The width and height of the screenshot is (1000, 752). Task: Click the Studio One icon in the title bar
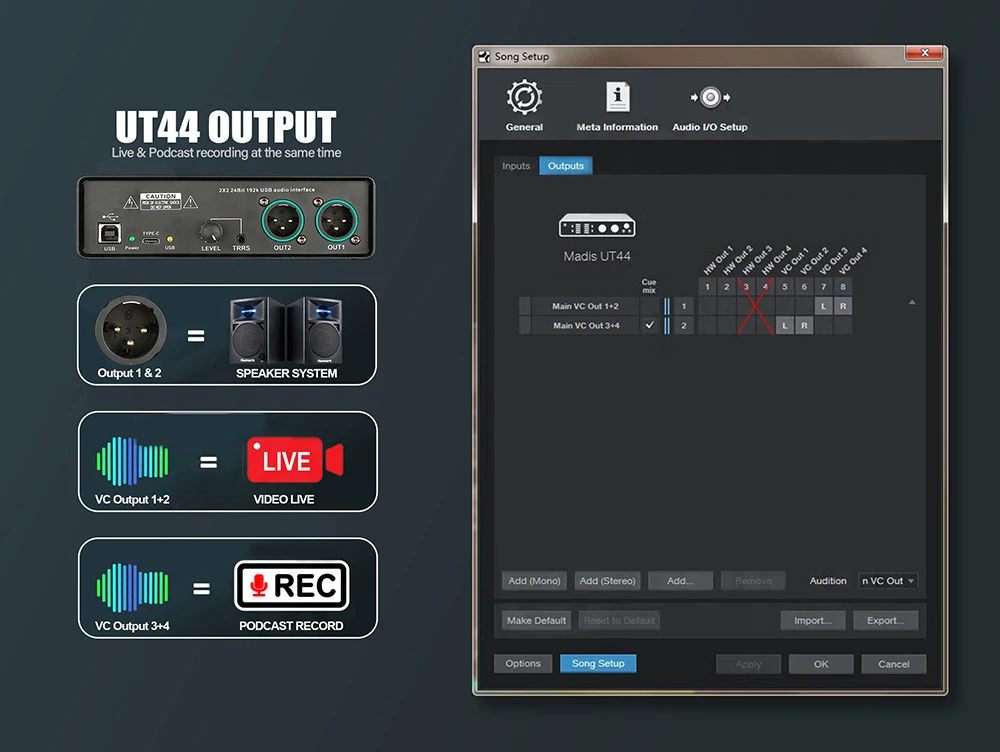click(485, 57)
